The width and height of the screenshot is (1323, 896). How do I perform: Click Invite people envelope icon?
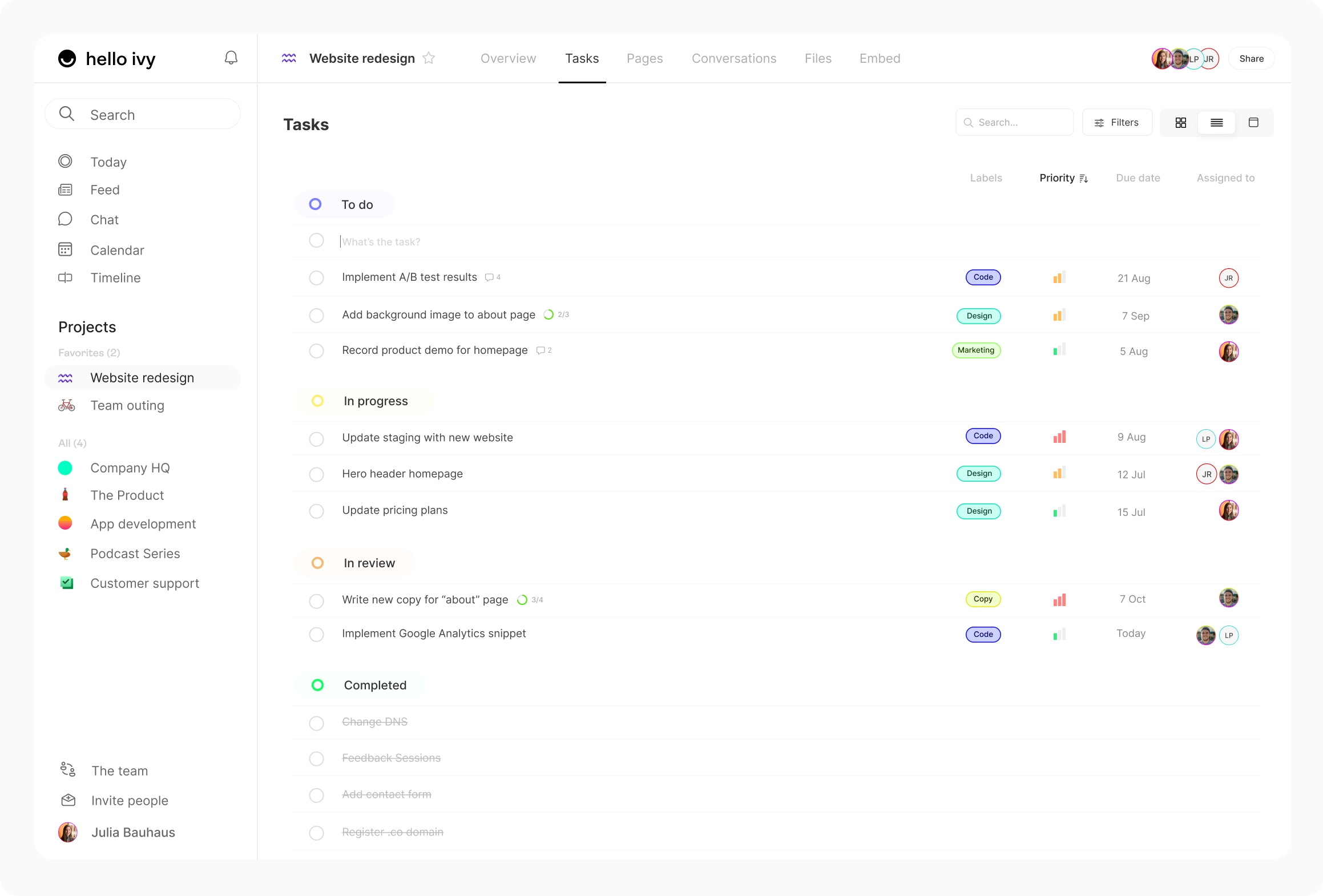pyautogui.click(x=68, y=800)
